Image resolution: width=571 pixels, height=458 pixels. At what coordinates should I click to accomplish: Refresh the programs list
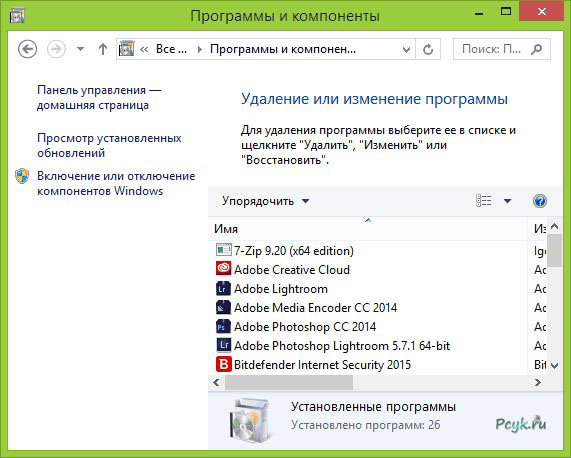[428, 49]
